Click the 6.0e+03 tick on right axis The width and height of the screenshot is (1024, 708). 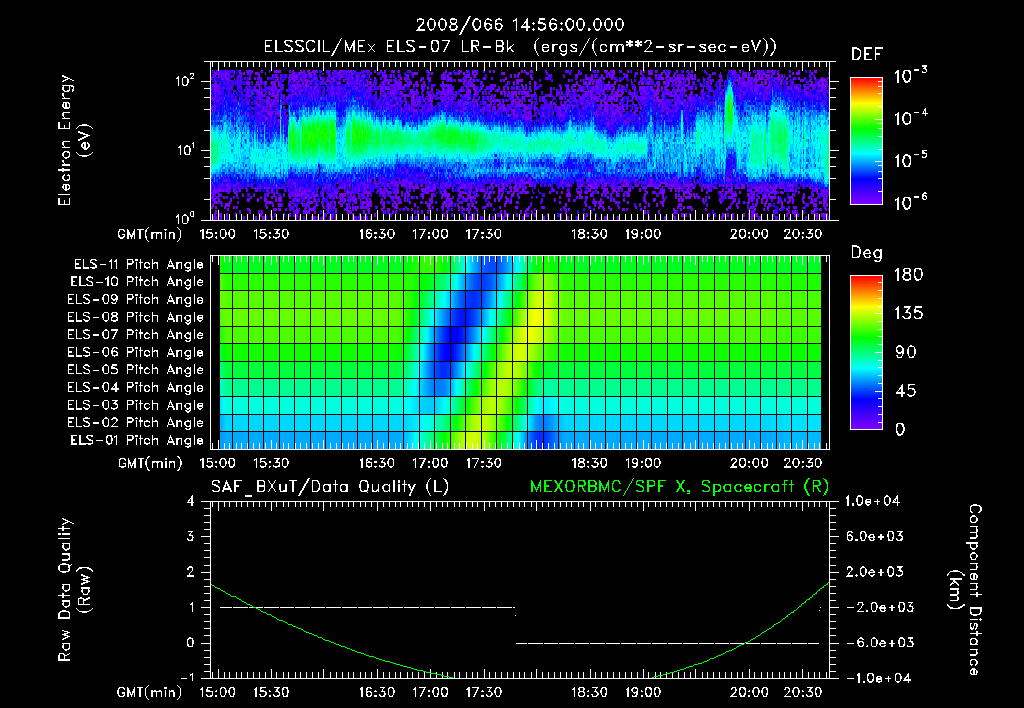coord(875,536)
